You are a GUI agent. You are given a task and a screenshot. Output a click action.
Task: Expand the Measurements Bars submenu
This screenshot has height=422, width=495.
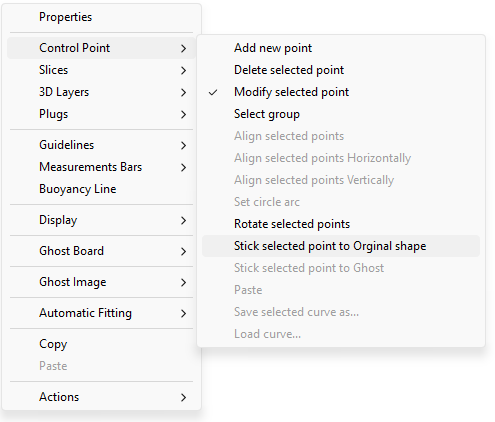[101, 167]
